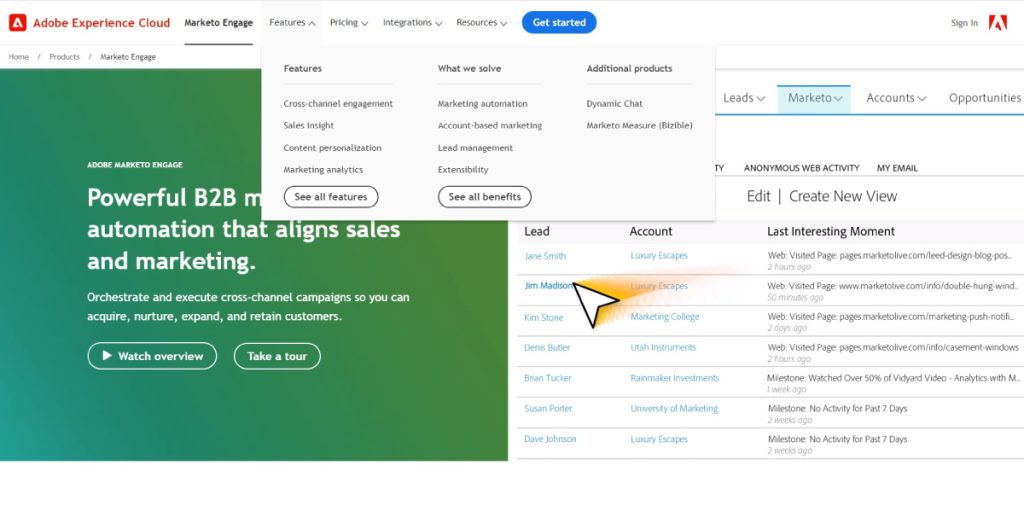
Task: Open Marketing analytics menu item
Action: click(x=323, y=170)
